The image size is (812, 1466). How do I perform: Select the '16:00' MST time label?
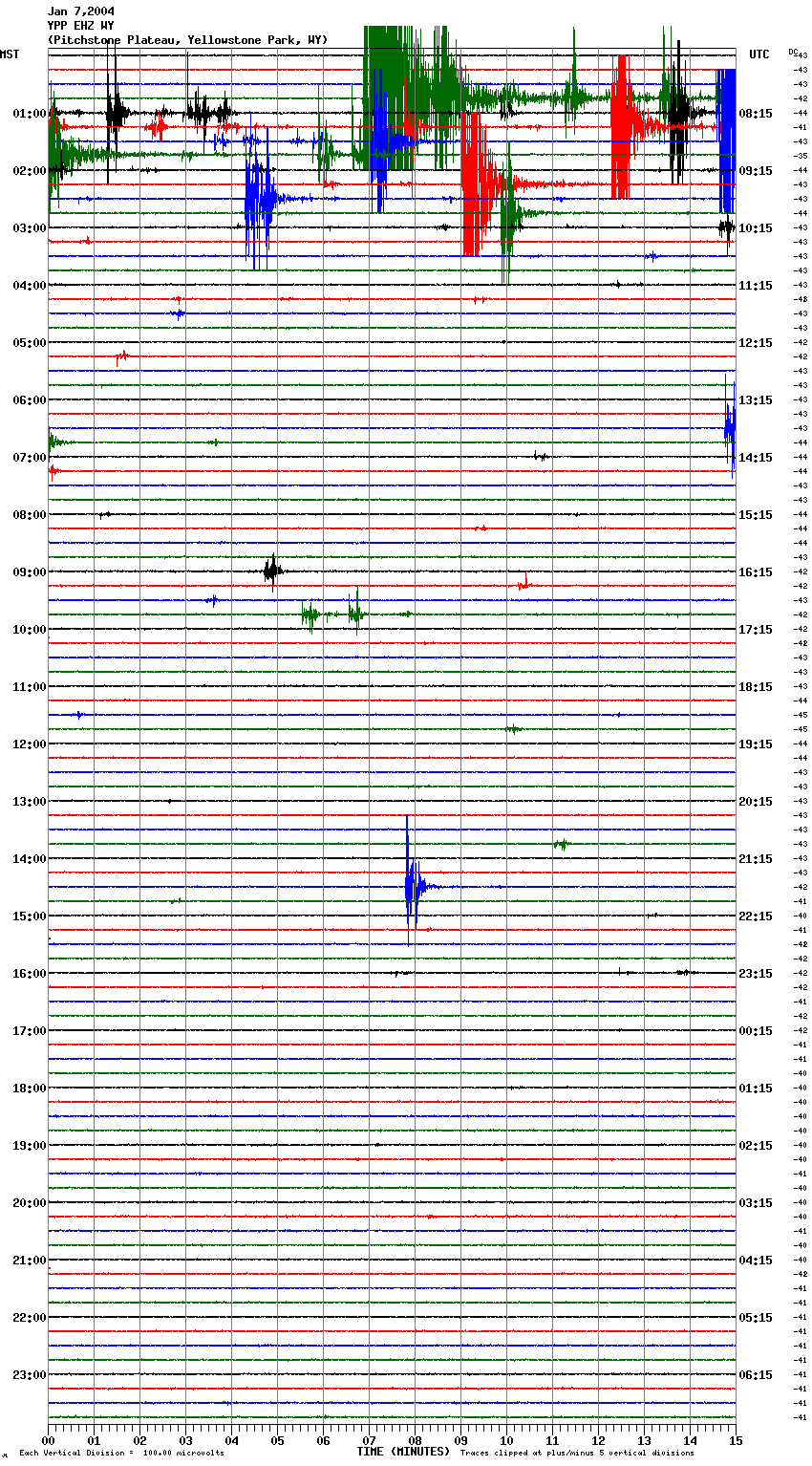[x=30, y=973]
